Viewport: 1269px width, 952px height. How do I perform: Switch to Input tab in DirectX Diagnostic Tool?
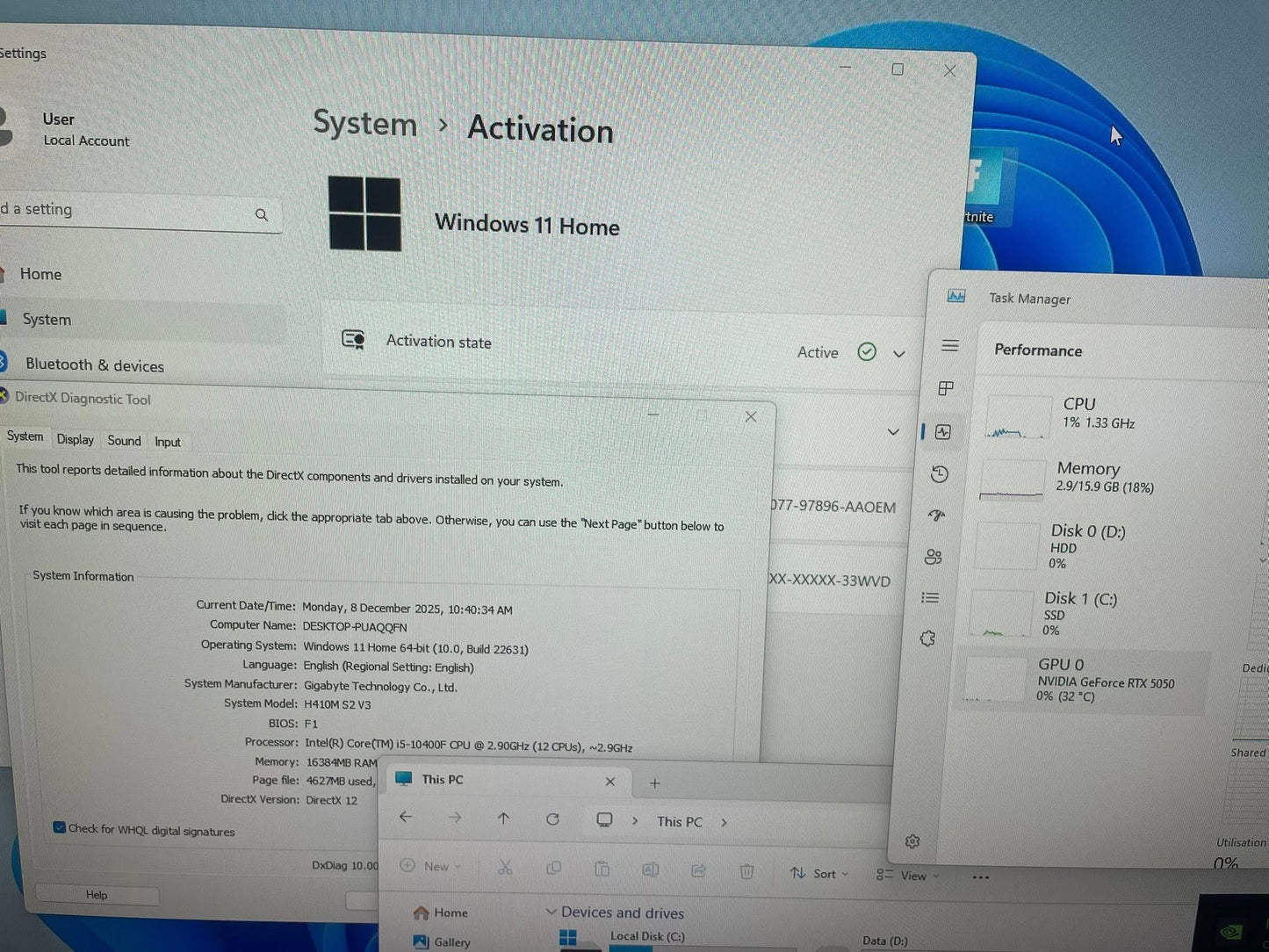click(168, 442)
